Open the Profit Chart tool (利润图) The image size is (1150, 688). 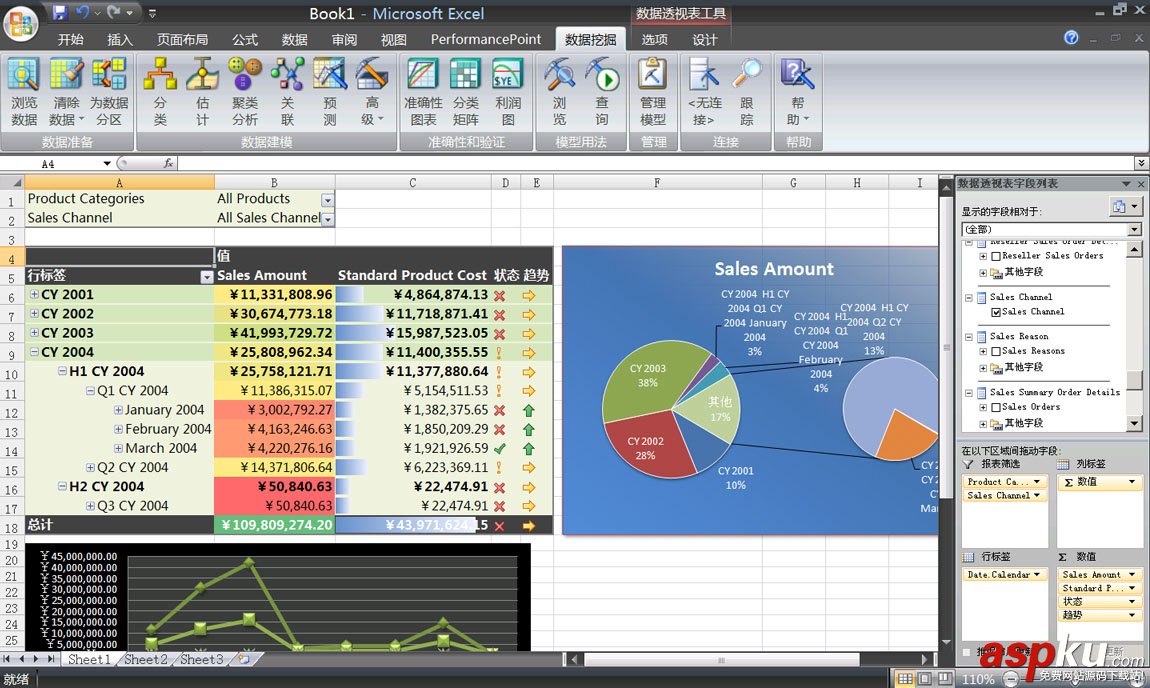click(x=508, y=92)
